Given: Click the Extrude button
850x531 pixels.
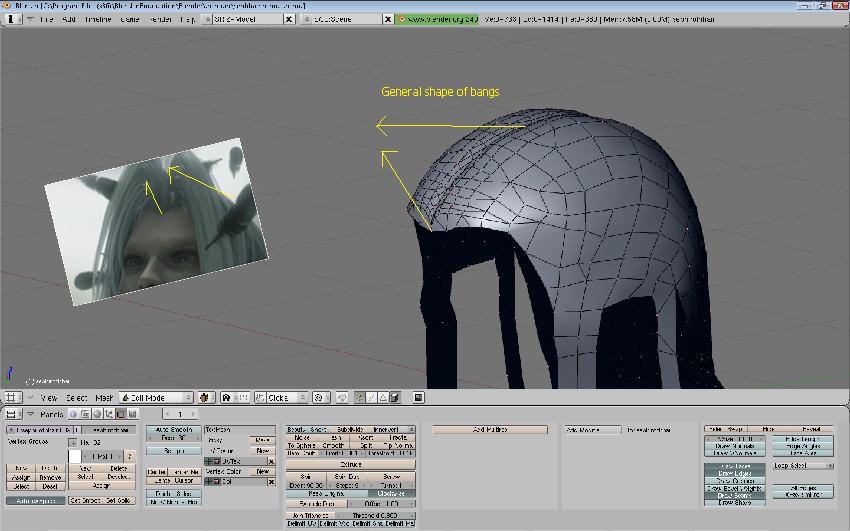Looking at the screenshot, I should (x=351, y=465).
